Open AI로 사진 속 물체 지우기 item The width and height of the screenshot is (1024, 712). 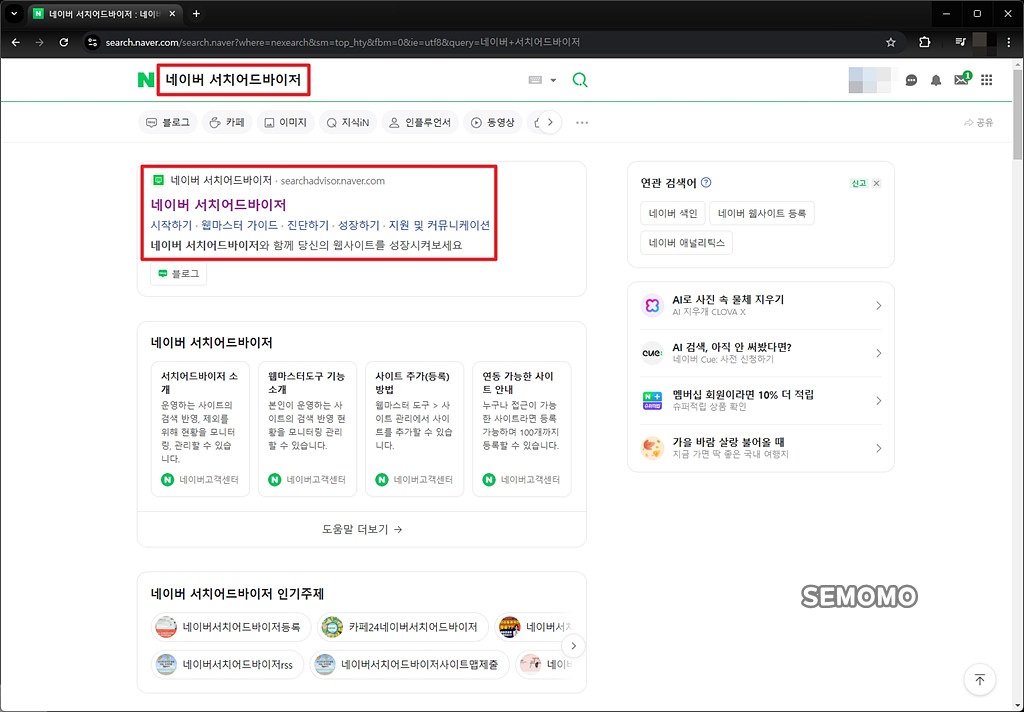click(x=761, y=305)
